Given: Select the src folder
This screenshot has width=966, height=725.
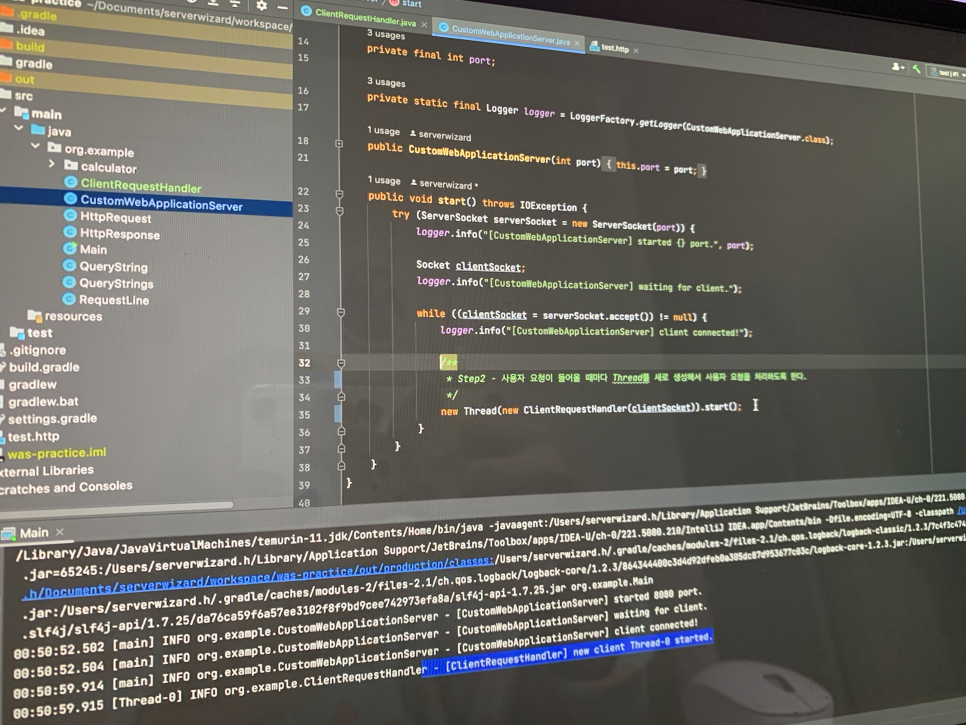Looking at the screenshot, I should (x=23, y=96).
